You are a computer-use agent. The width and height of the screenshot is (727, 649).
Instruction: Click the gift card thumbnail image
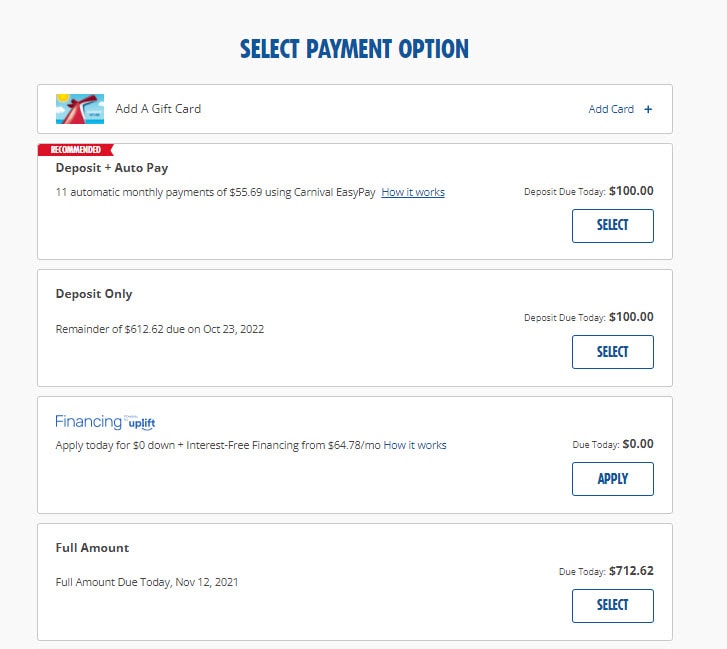(80, 109)
